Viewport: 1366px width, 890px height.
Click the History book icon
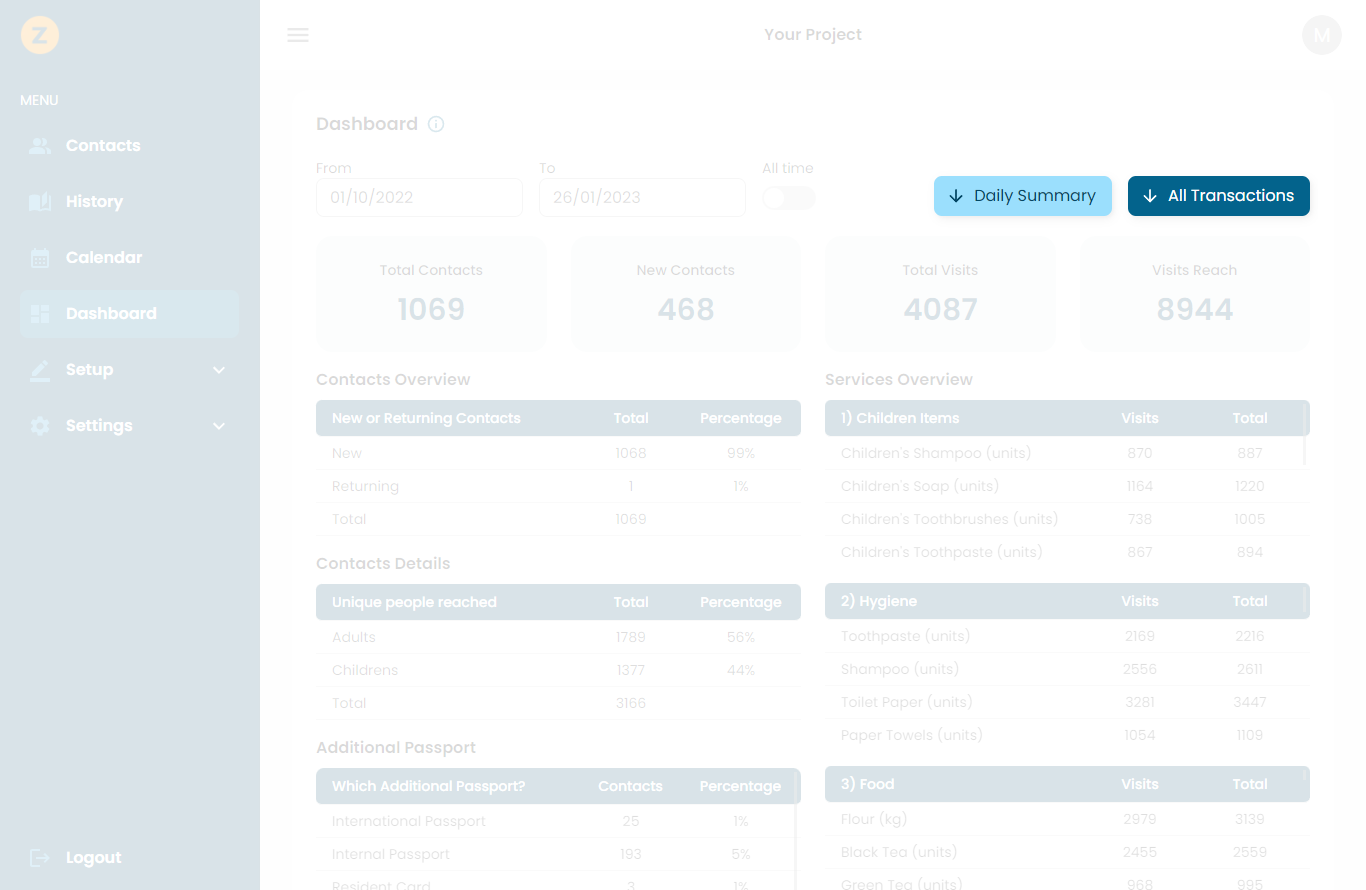point(40,201)
